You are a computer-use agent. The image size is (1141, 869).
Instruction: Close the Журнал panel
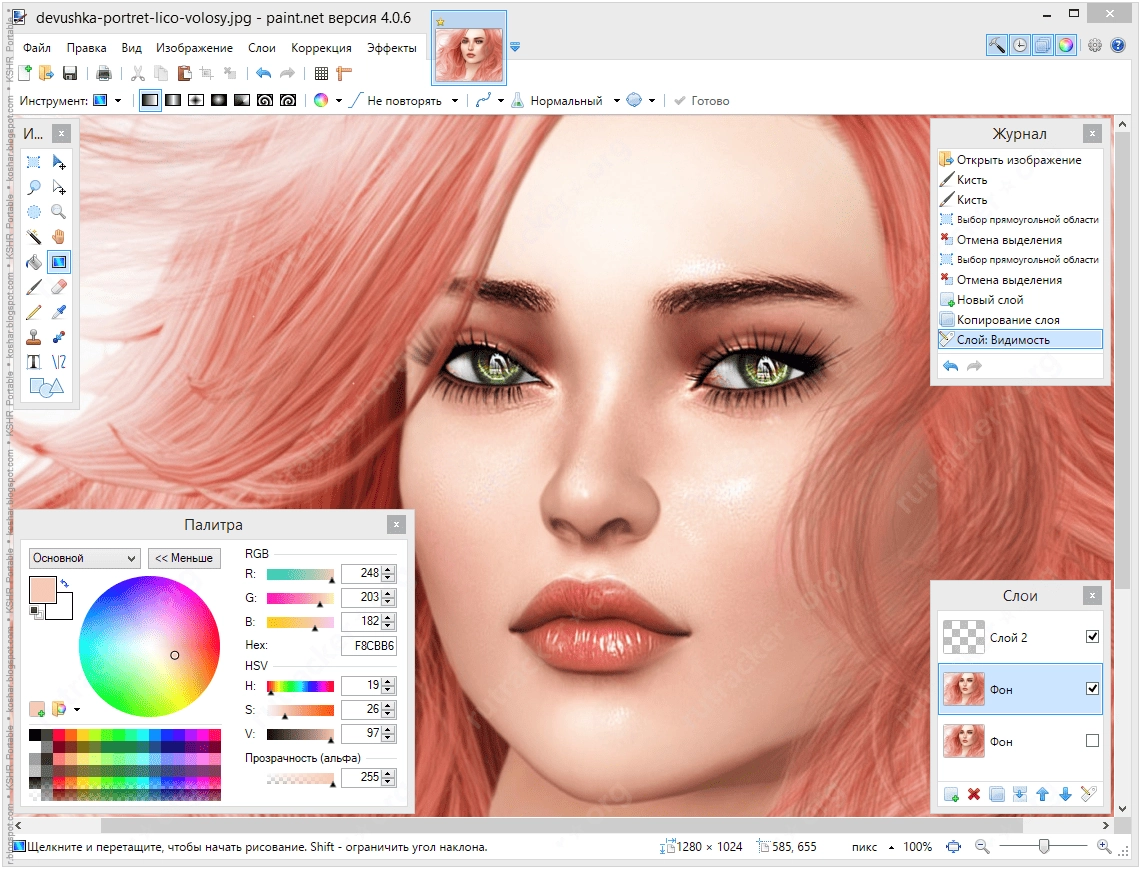pyautogui.click(x=1092, y=133)
